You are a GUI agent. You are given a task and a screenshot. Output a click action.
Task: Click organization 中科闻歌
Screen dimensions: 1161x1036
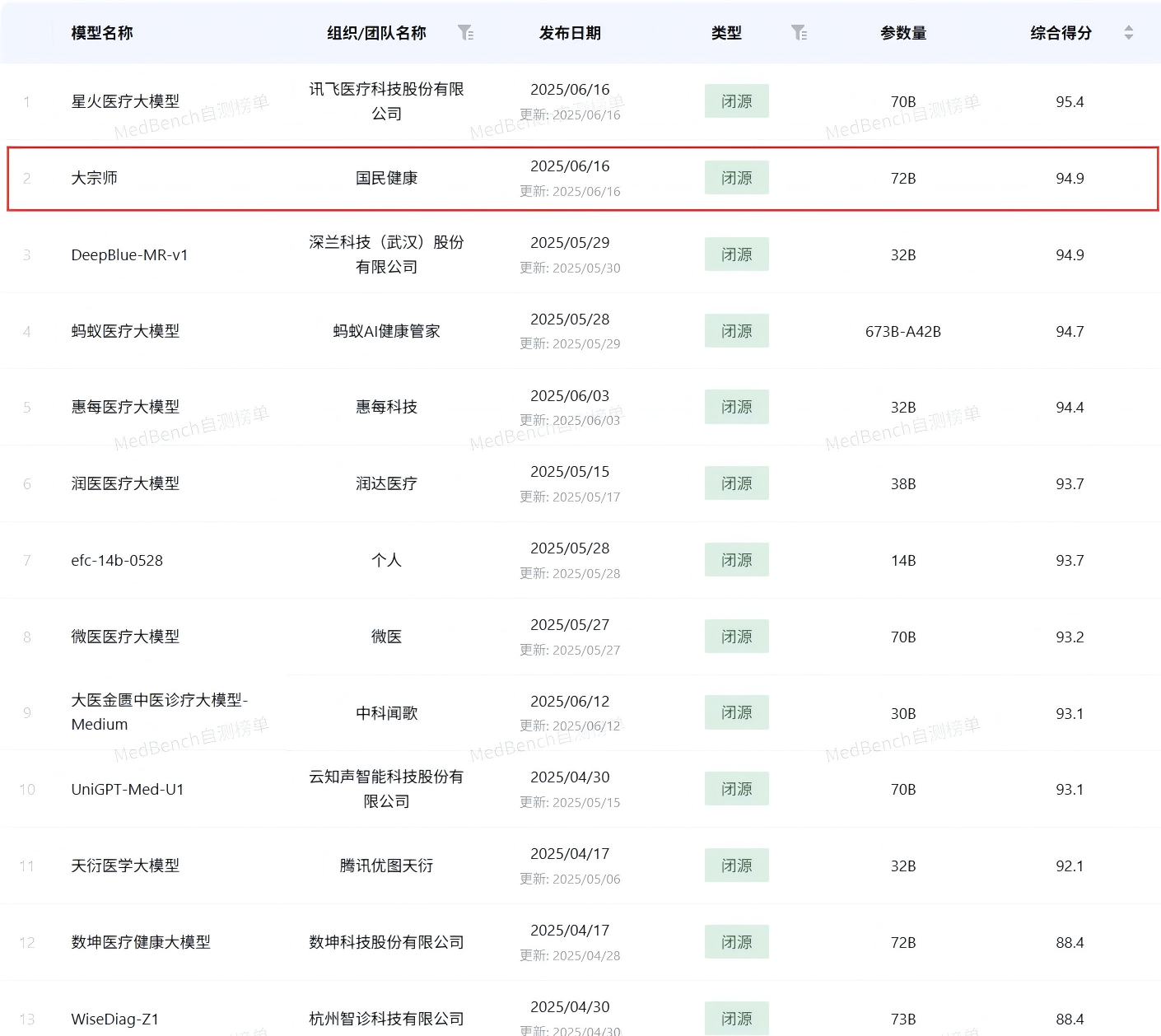[386, 712]
